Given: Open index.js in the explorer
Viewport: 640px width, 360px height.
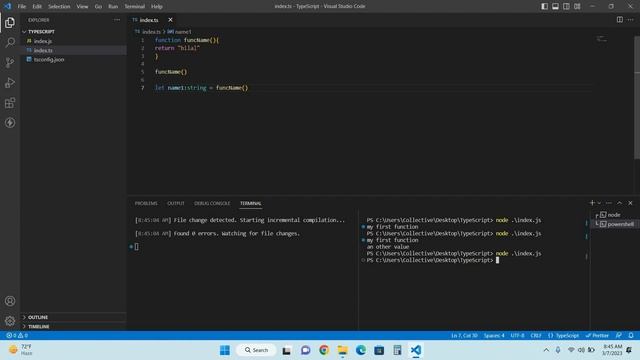Looking at the screenshot, I should [x=73, y=41].
